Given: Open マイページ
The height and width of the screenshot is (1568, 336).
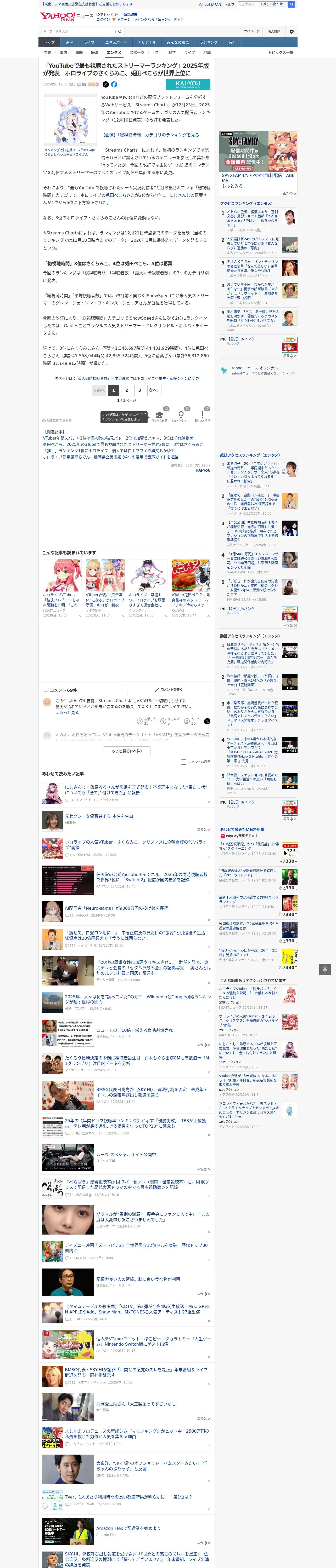Looking at the screenshot, I should click(251, 32).
